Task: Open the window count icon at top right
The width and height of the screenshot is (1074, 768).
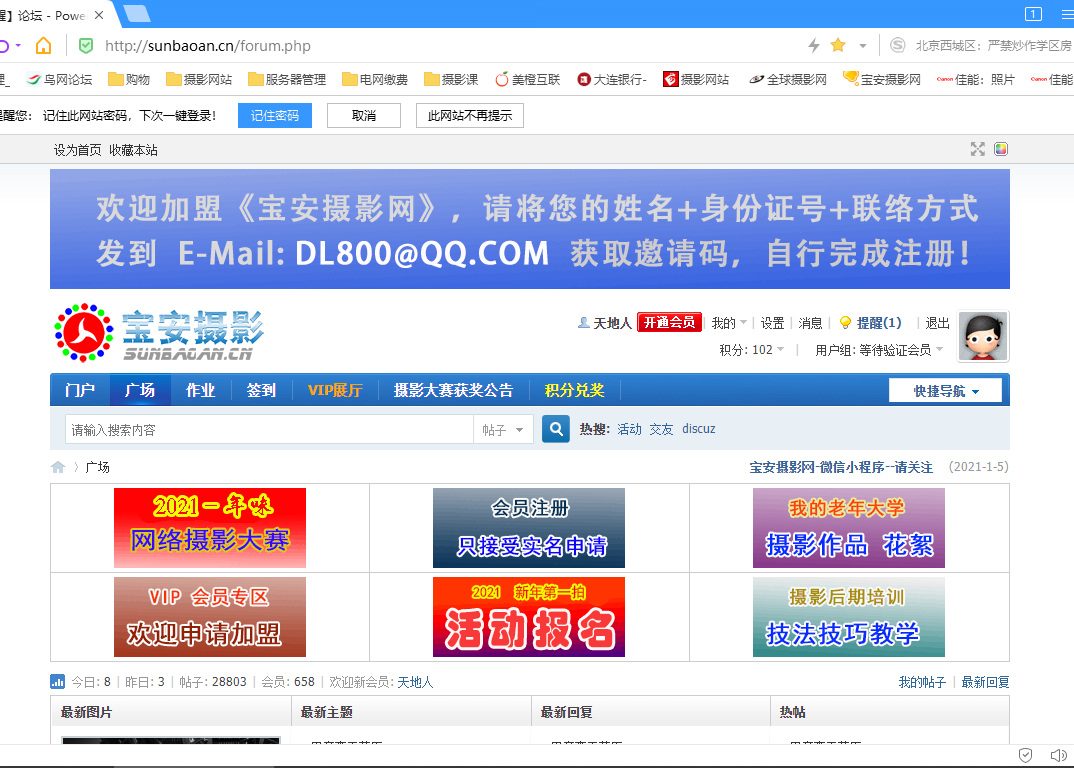Action: click(1033, 14)
